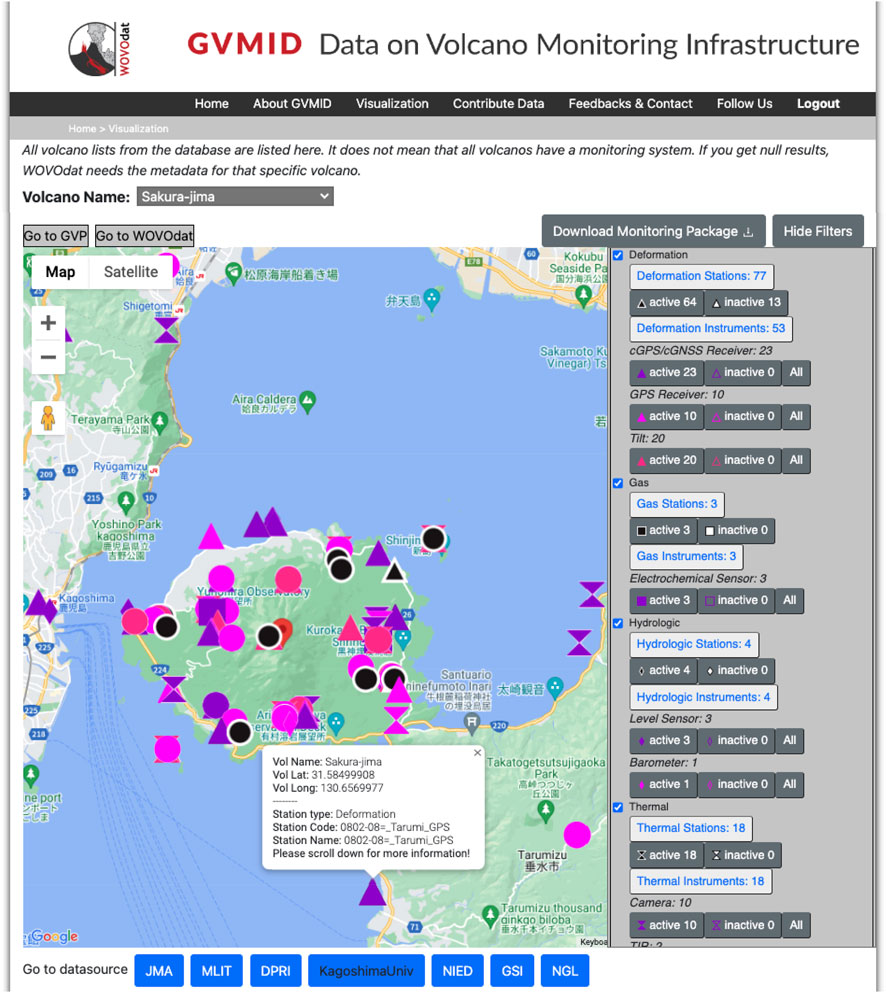This screenshot has height=993, width=886.
Task: Click the Go to WOVOdat button
Action: (x=144, y=236)
